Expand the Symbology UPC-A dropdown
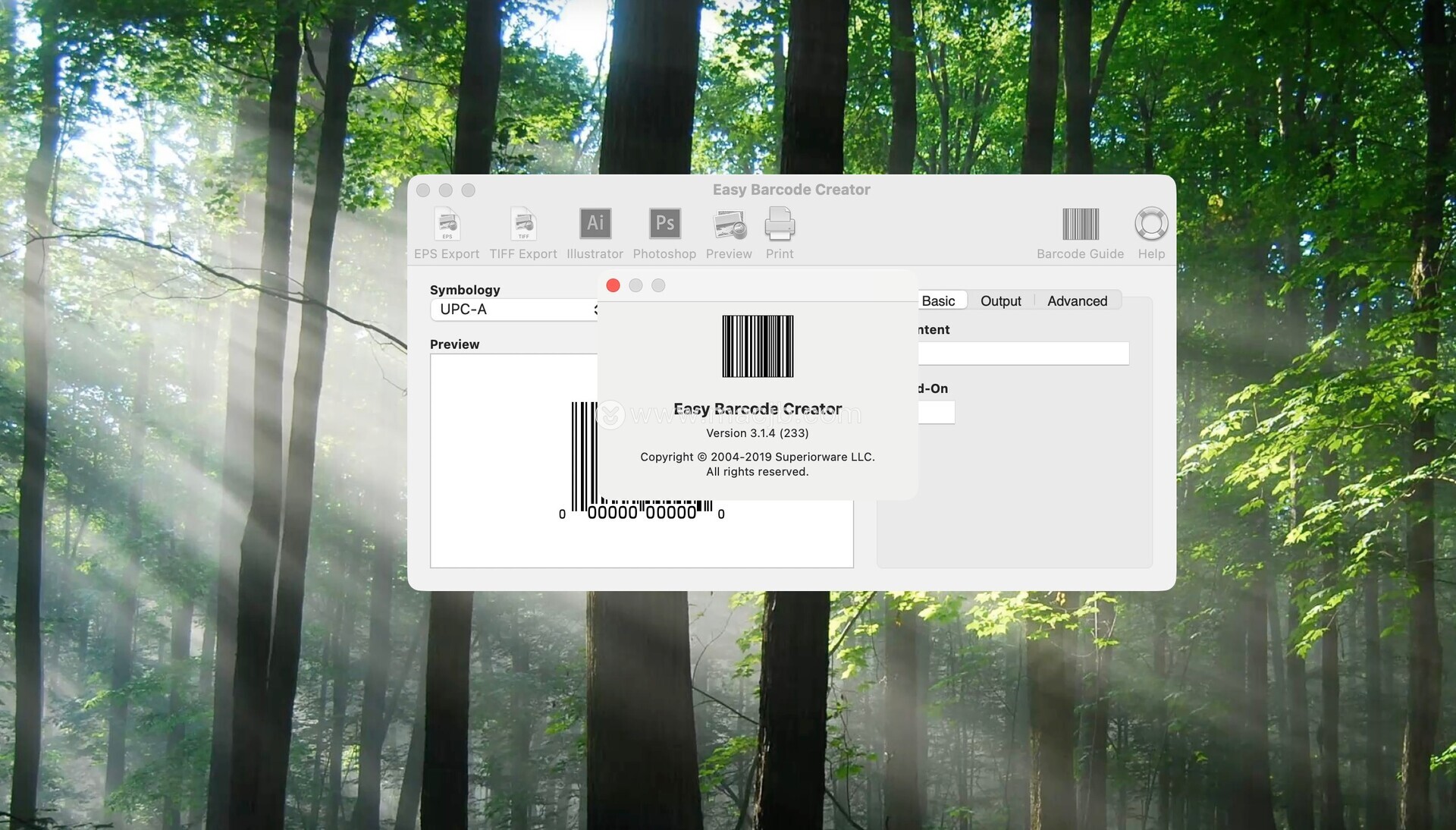This screenshot has width=1456, height=830. pos(513,310)
